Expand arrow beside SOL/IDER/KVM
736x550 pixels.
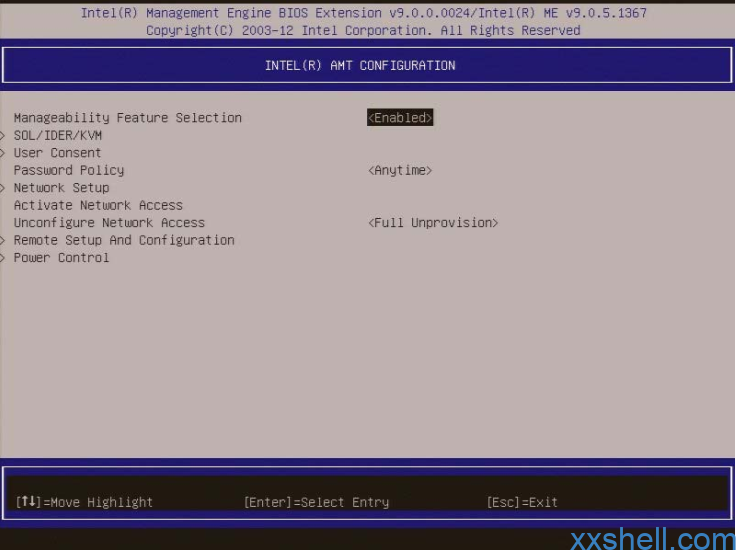[3, 136]
